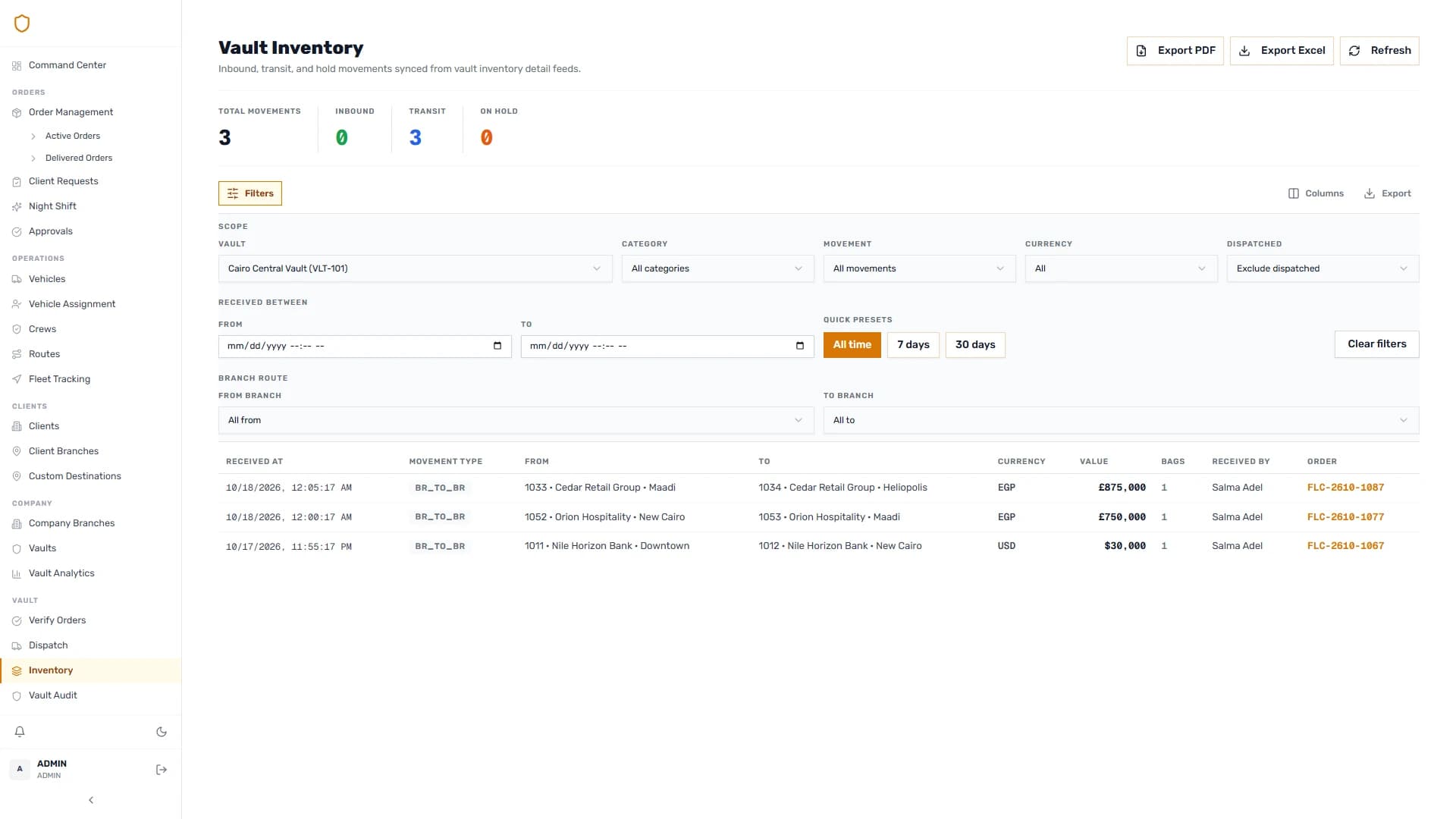1456x819 pixels.
Task: Open order link FLC-2610-1087
Action: (x=1345, y=488)
